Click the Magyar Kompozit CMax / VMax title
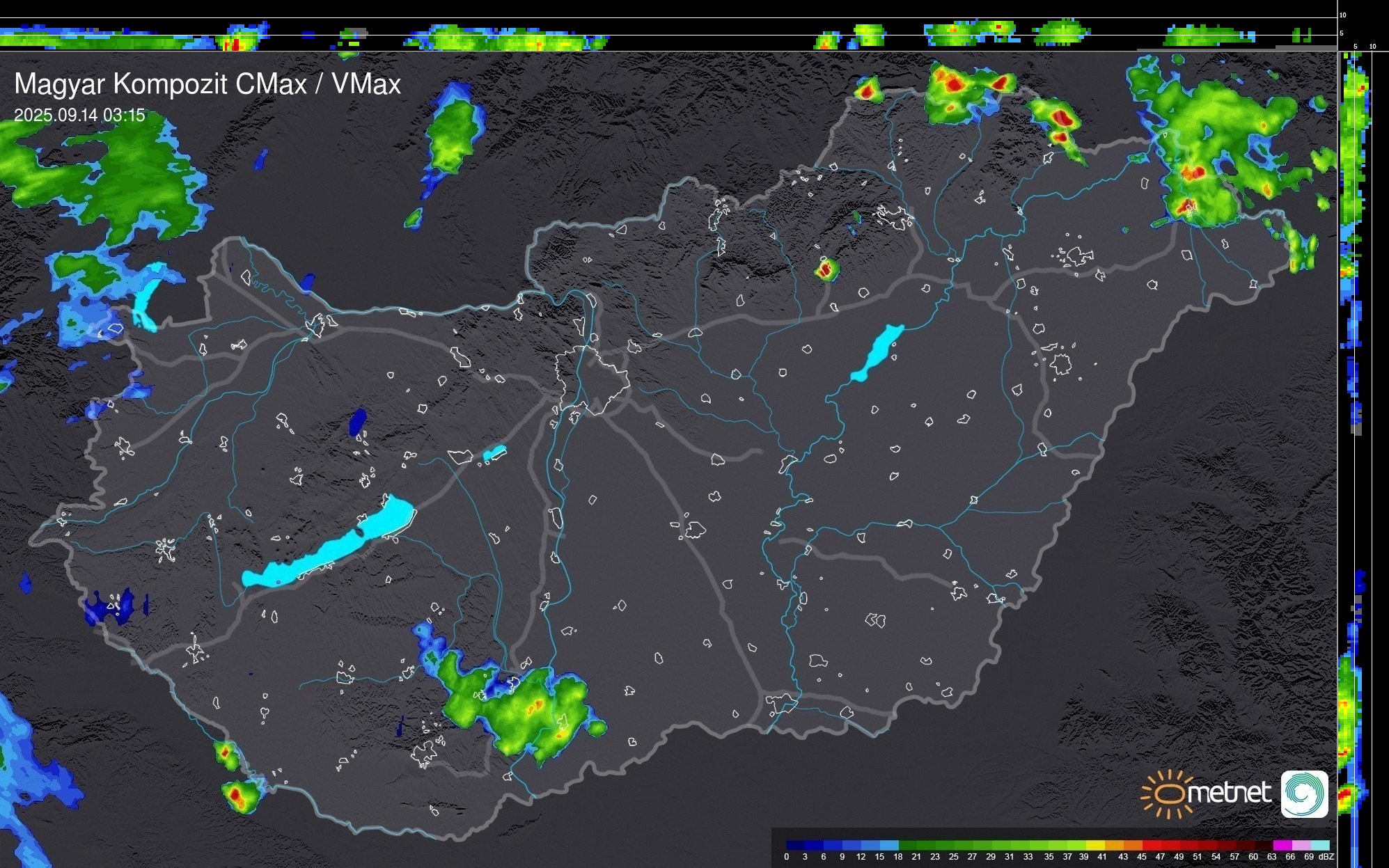Image resolution: width=1389 pixels, height=868 pixels. 207,84
